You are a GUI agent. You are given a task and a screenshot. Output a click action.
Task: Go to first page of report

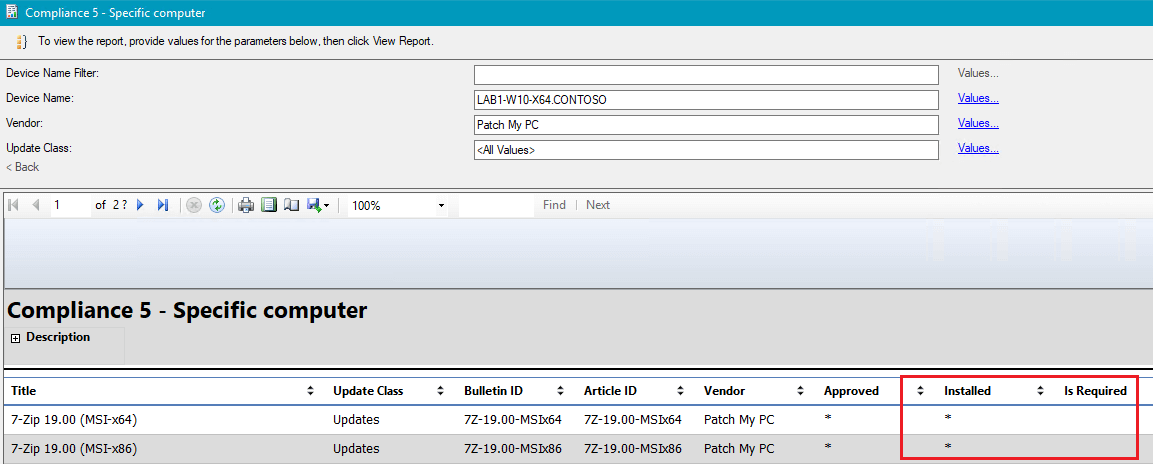coord(13,205)
